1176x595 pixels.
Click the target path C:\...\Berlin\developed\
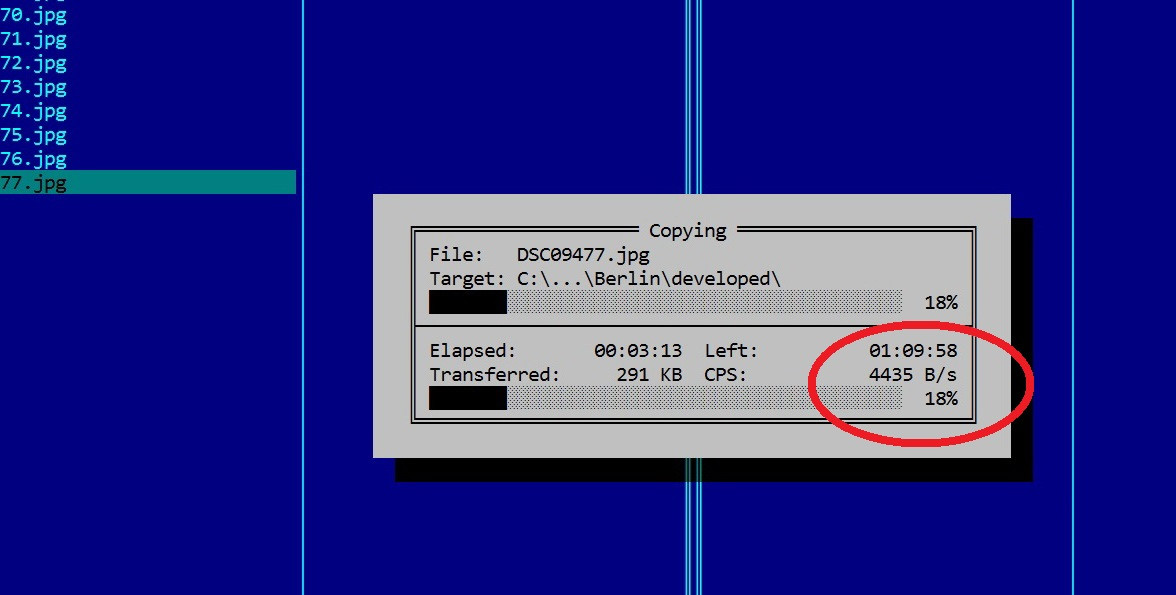coord(649,278)
